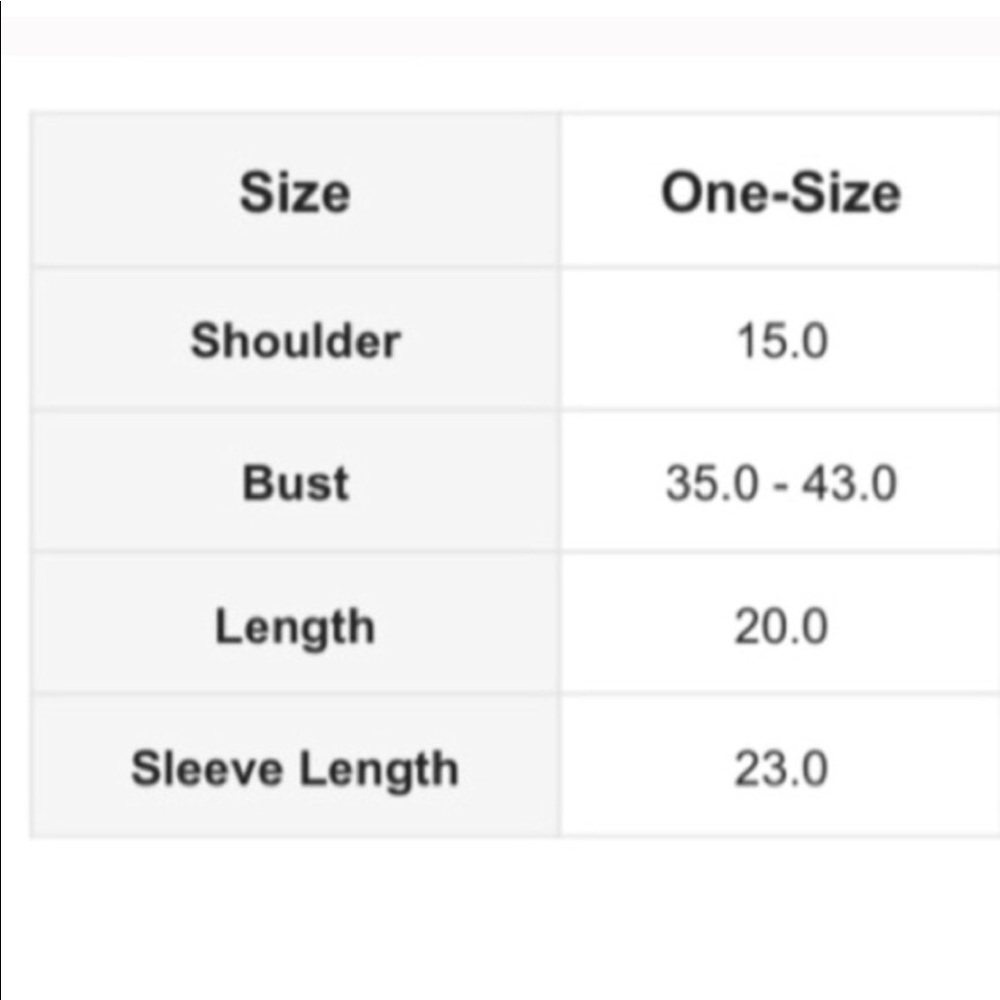This screenshot has height=1000, width=1000.
Task: Click the blank white area below the table
Action: [500, 920]
